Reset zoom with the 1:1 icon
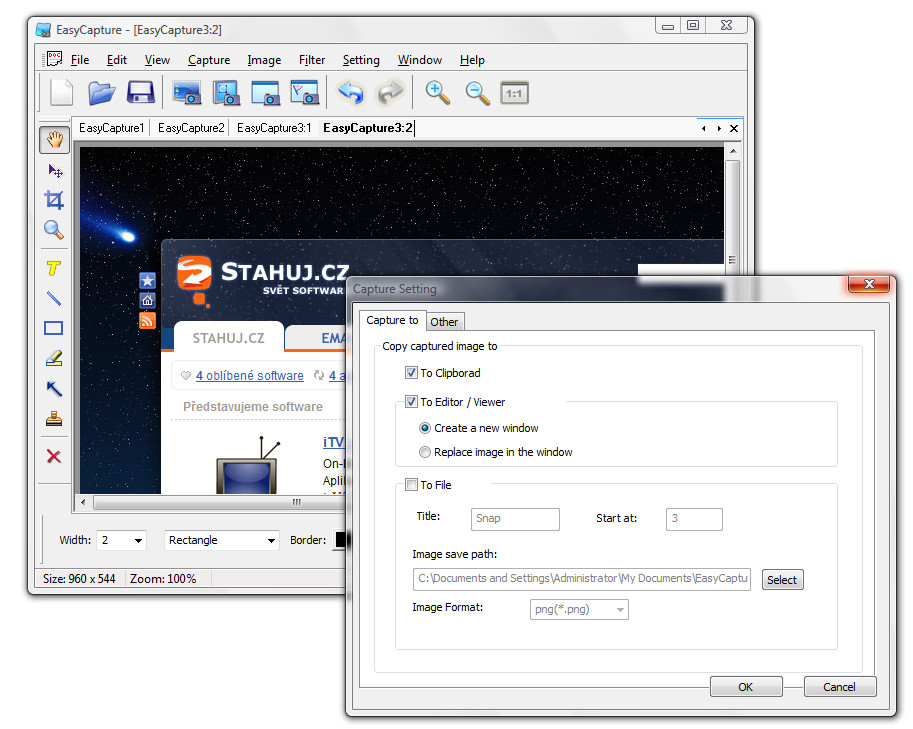 pos(515,93)
